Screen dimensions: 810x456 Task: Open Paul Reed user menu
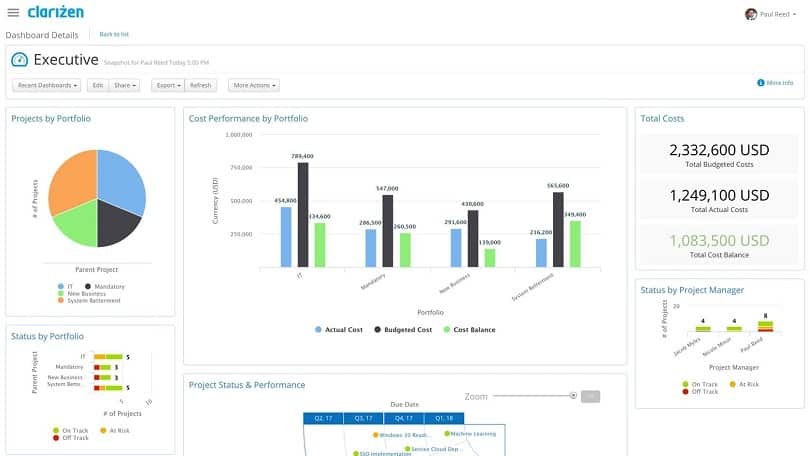point(771,14)
